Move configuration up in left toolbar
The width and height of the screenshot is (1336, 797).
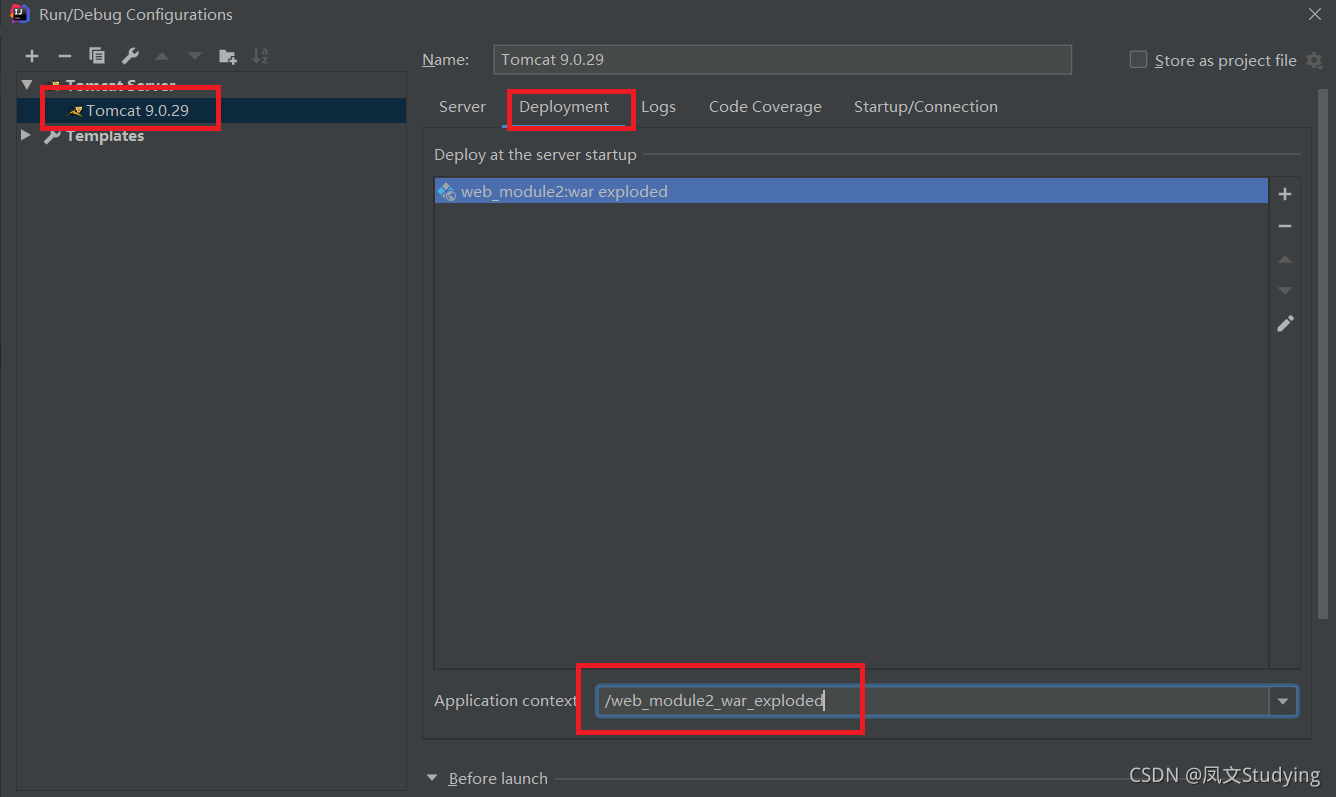tap(162, 56)
